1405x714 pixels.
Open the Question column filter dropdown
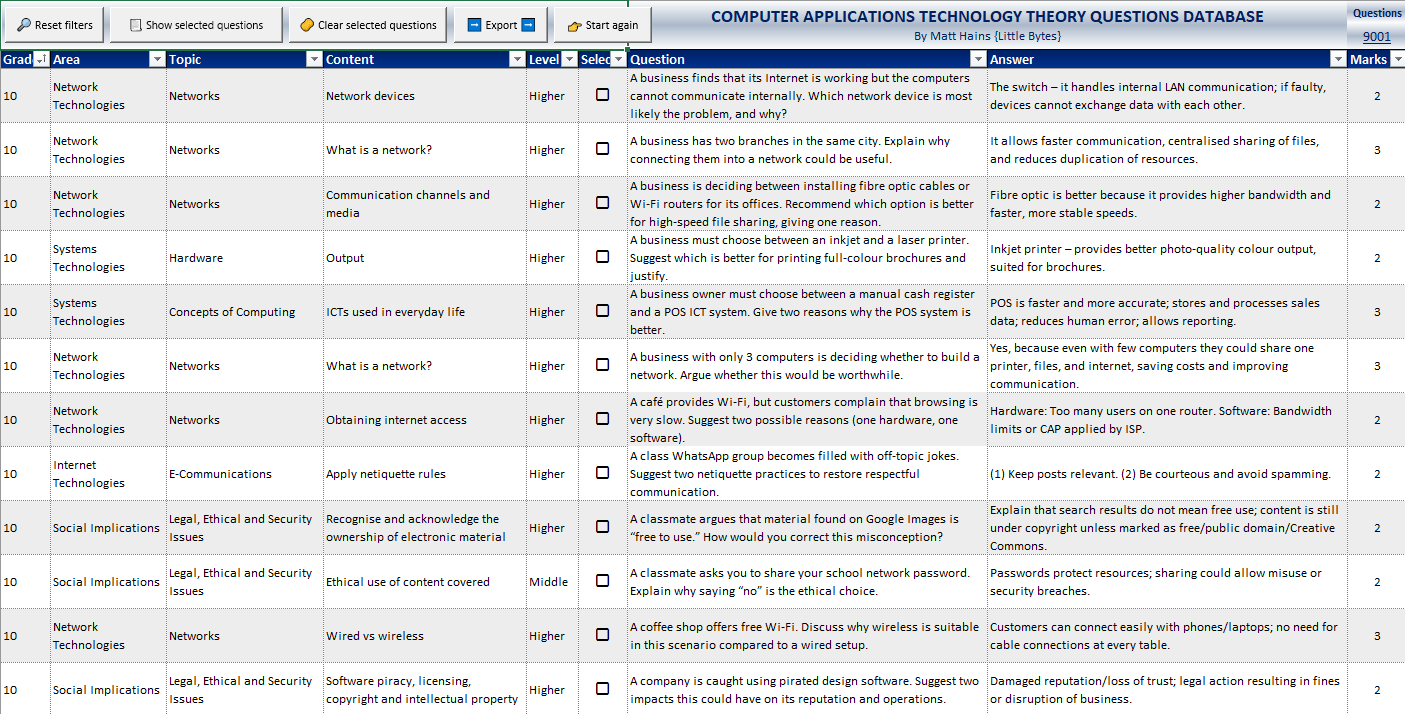(x=978, y=59)
